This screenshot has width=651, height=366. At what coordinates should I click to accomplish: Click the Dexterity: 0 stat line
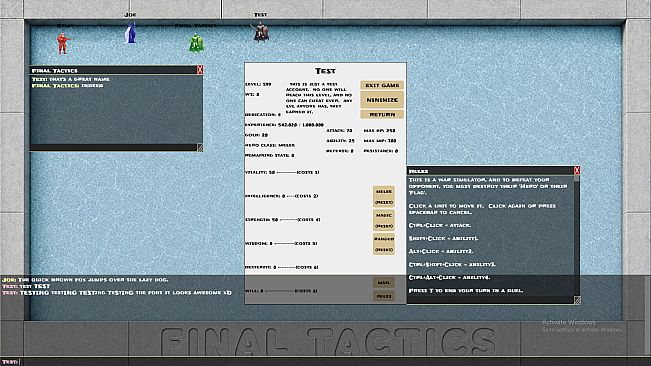coord(281,267)
